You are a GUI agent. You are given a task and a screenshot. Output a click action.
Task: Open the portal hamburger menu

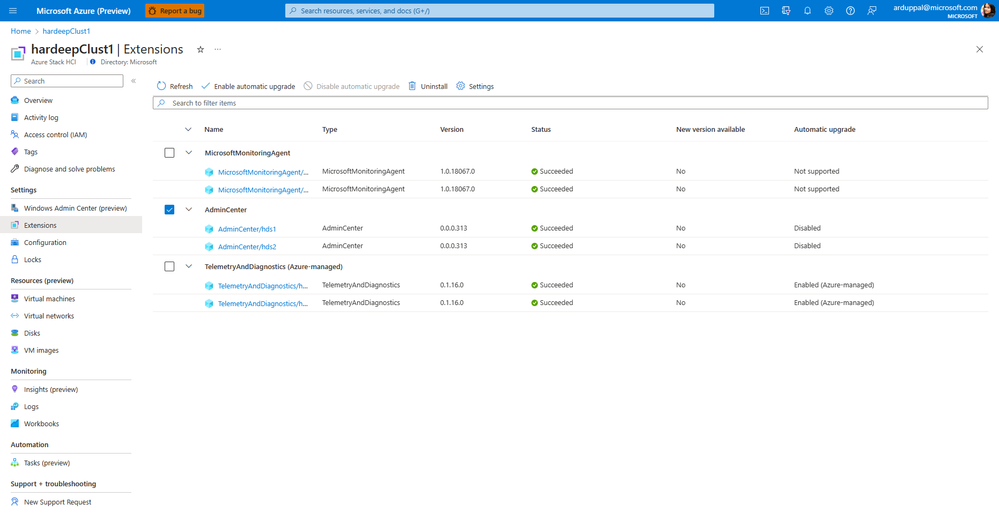click(13, 11)
